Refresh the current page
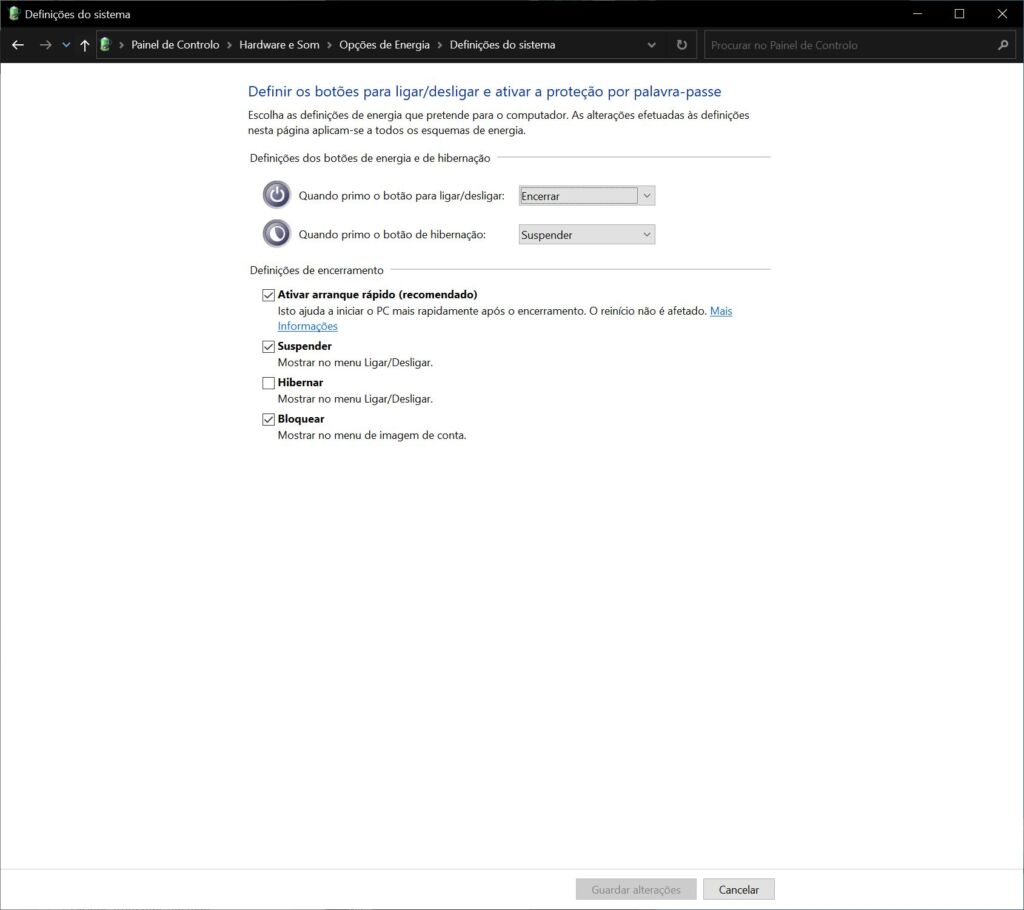Image resolution: width=1024 pixels, height=910 pixels. (x=681, y=44)
